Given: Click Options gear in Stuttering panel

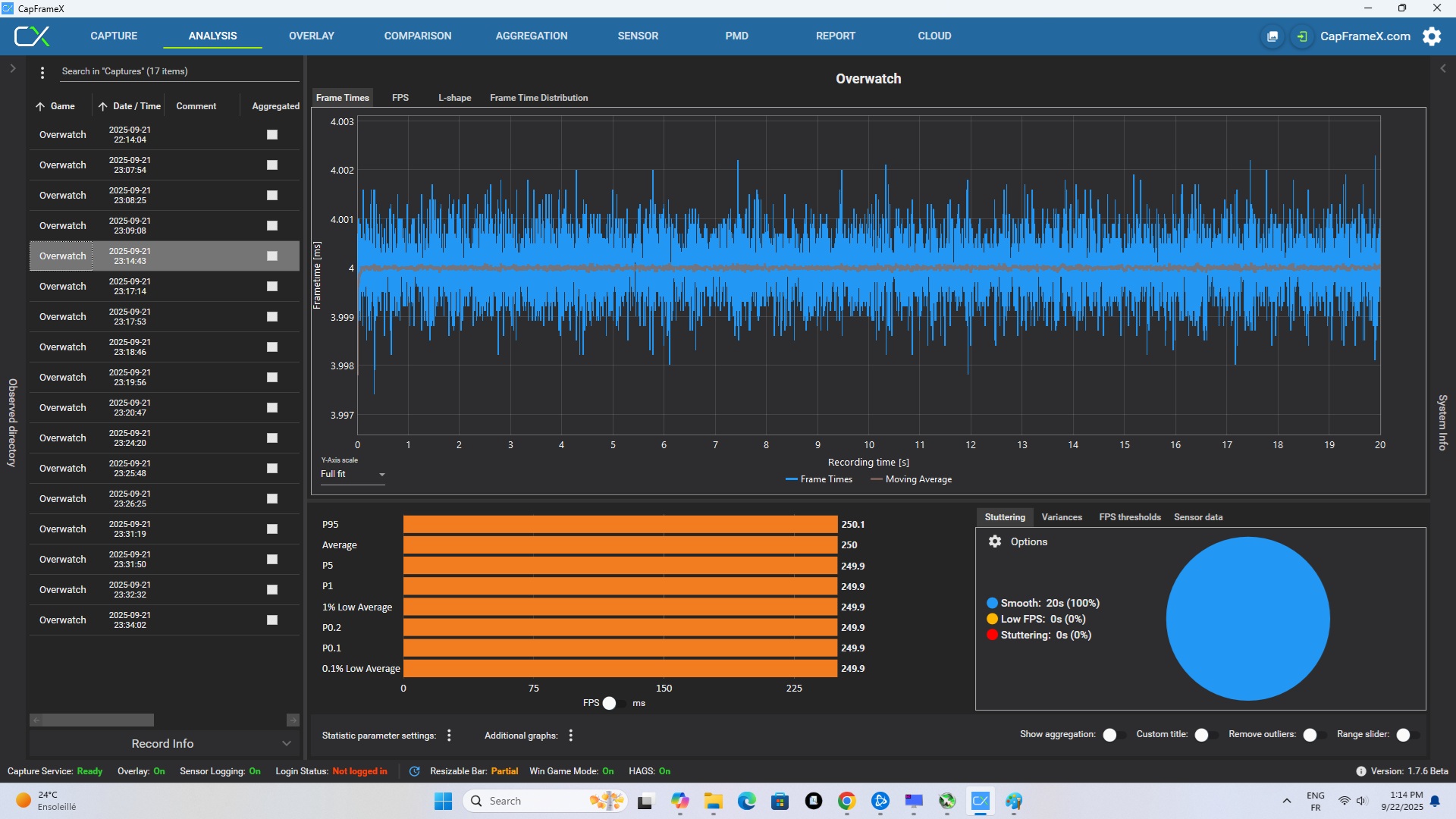Looking at the screenshot, I should point(995,541).
